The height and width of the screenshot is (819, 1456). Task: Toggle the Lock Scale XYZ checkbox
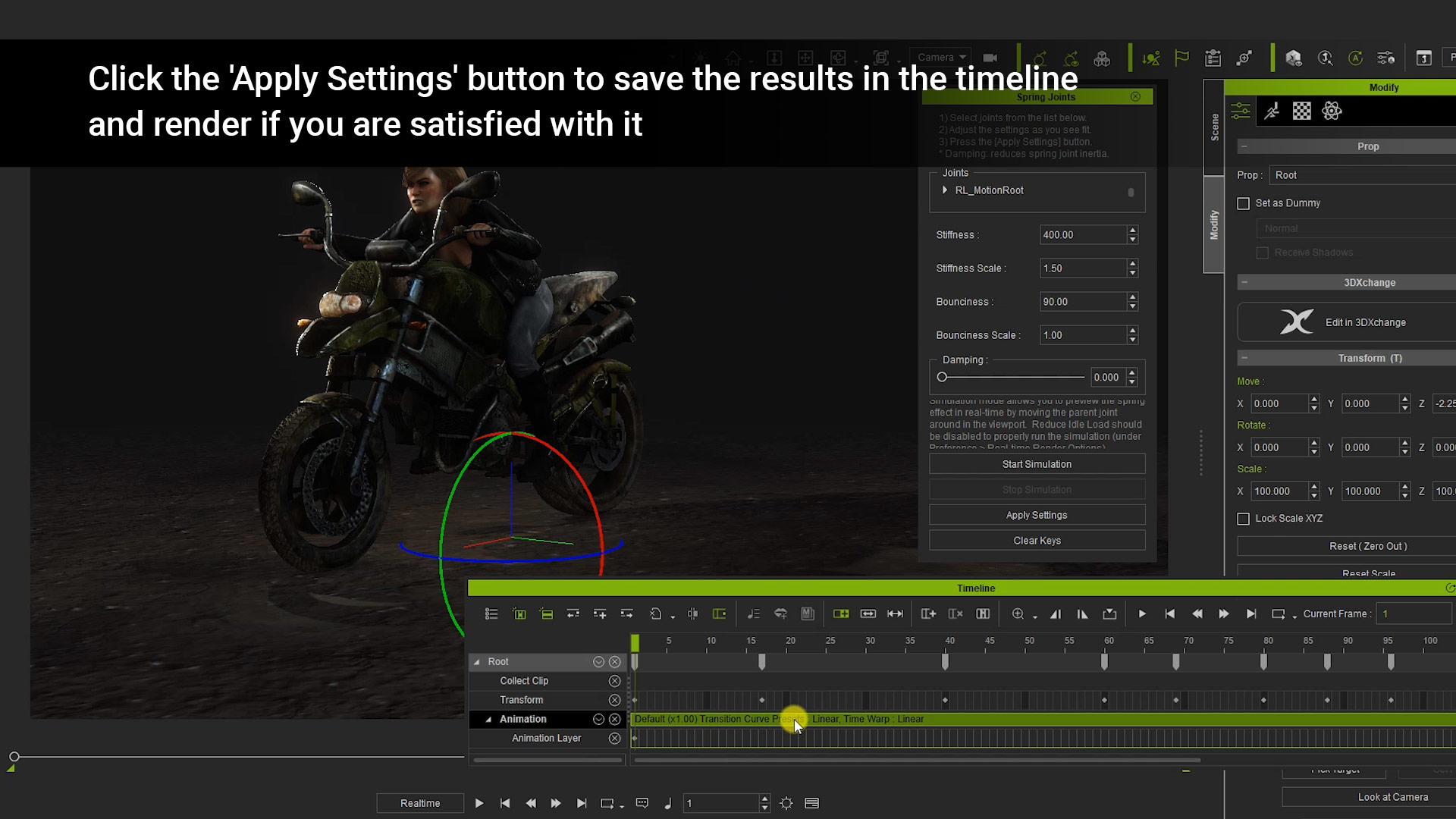(1243, 518)
